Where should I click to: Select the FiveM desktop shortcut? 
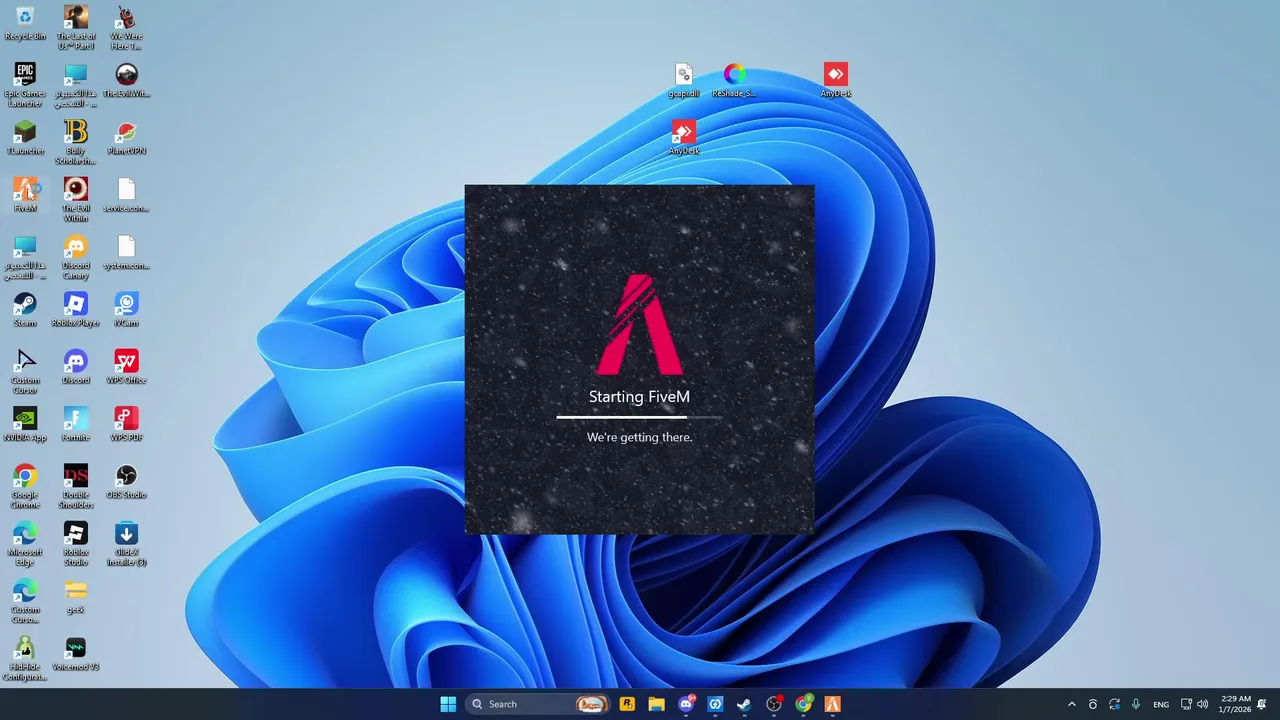(25, 194)
